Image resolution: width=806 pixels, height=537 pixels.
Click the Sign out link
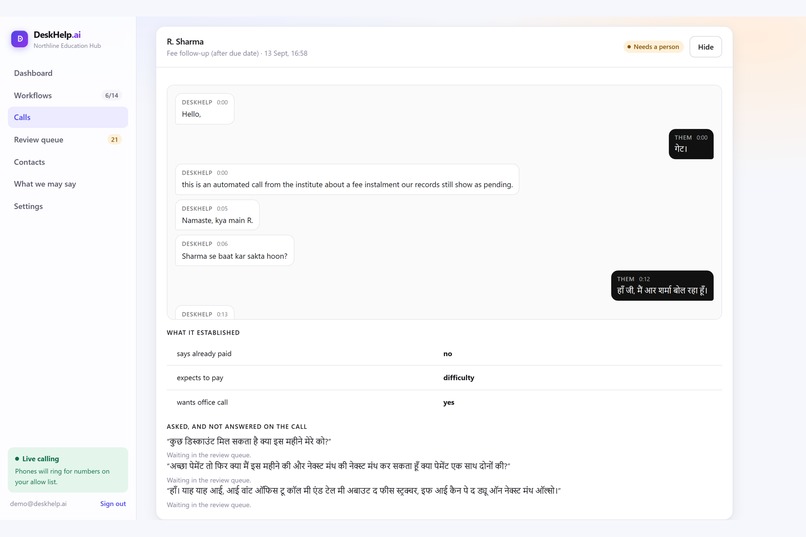113,504
